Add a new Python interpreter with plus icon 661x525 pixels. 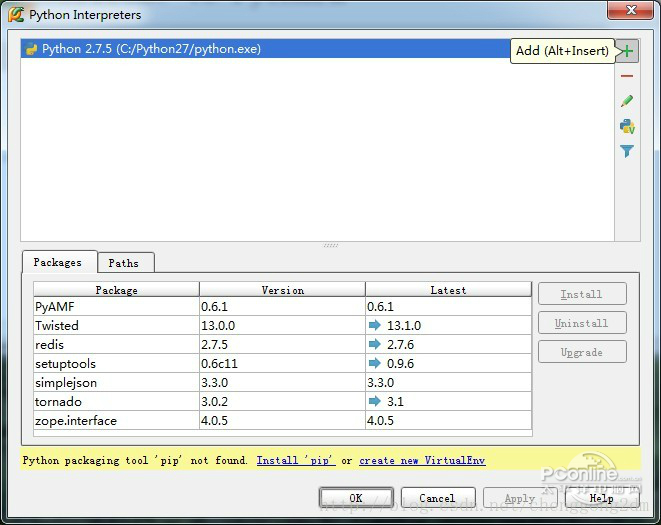click(x=627, y=51)
